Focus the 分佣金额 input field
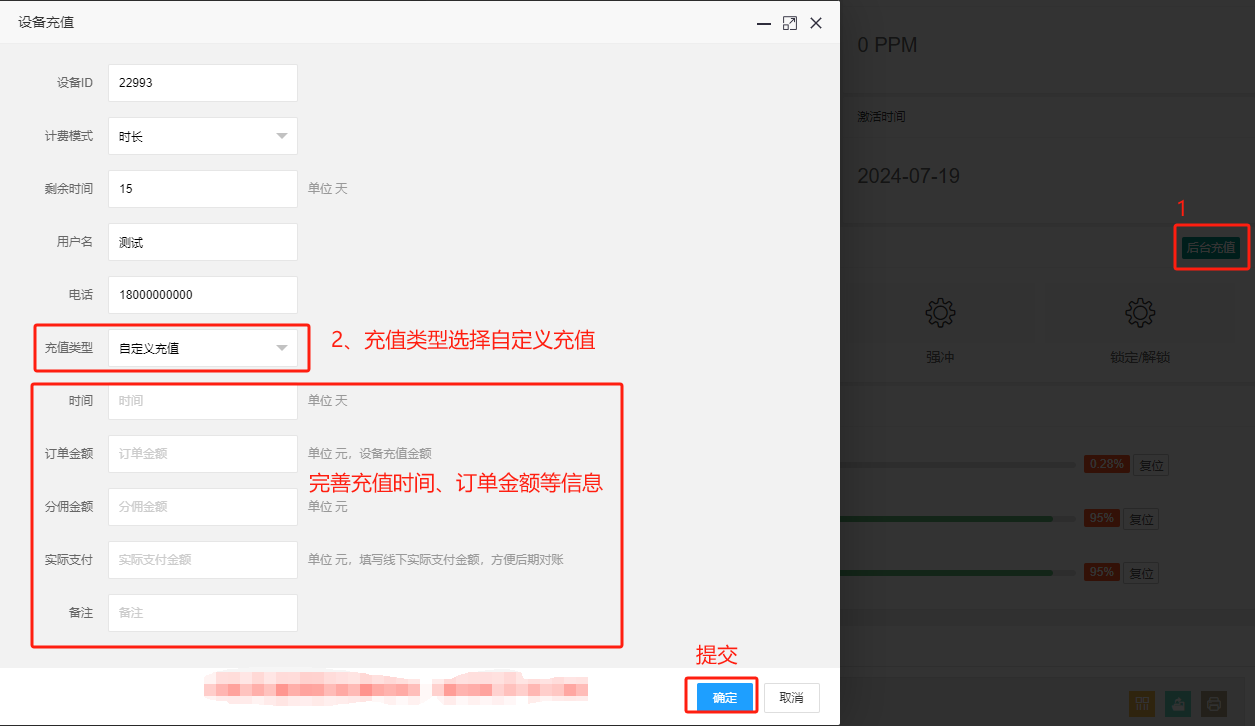 (203, 507)
